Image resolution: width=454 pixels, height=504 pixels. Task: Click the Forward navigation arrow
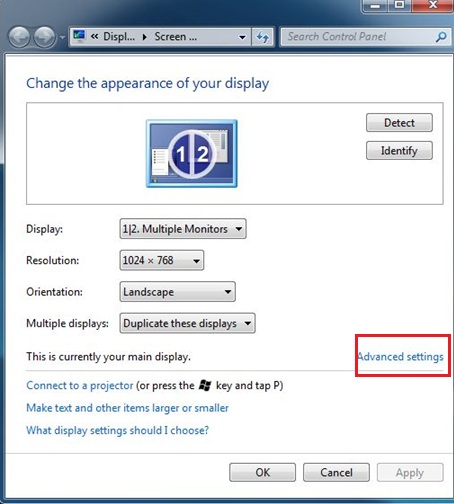click(45, 37)
